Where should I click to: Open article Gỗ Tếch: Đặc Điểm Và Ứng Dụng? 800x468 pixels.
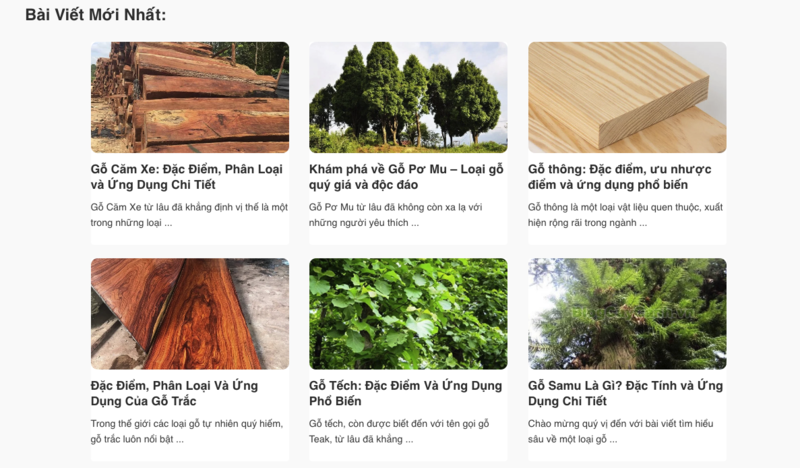coord(406,393)
